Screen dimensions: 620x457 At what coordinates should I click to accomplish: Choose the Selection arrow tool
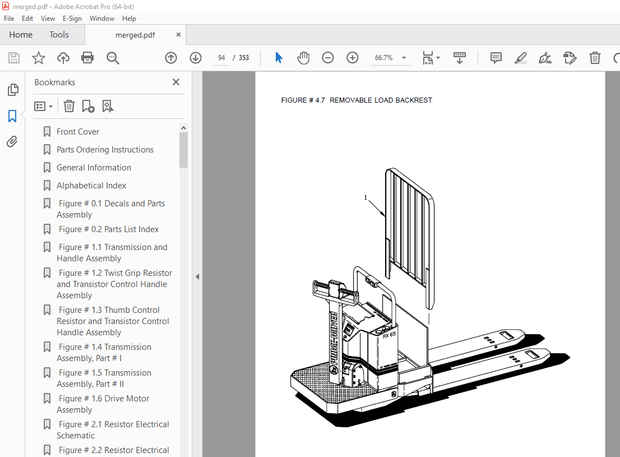click(279, 58)
